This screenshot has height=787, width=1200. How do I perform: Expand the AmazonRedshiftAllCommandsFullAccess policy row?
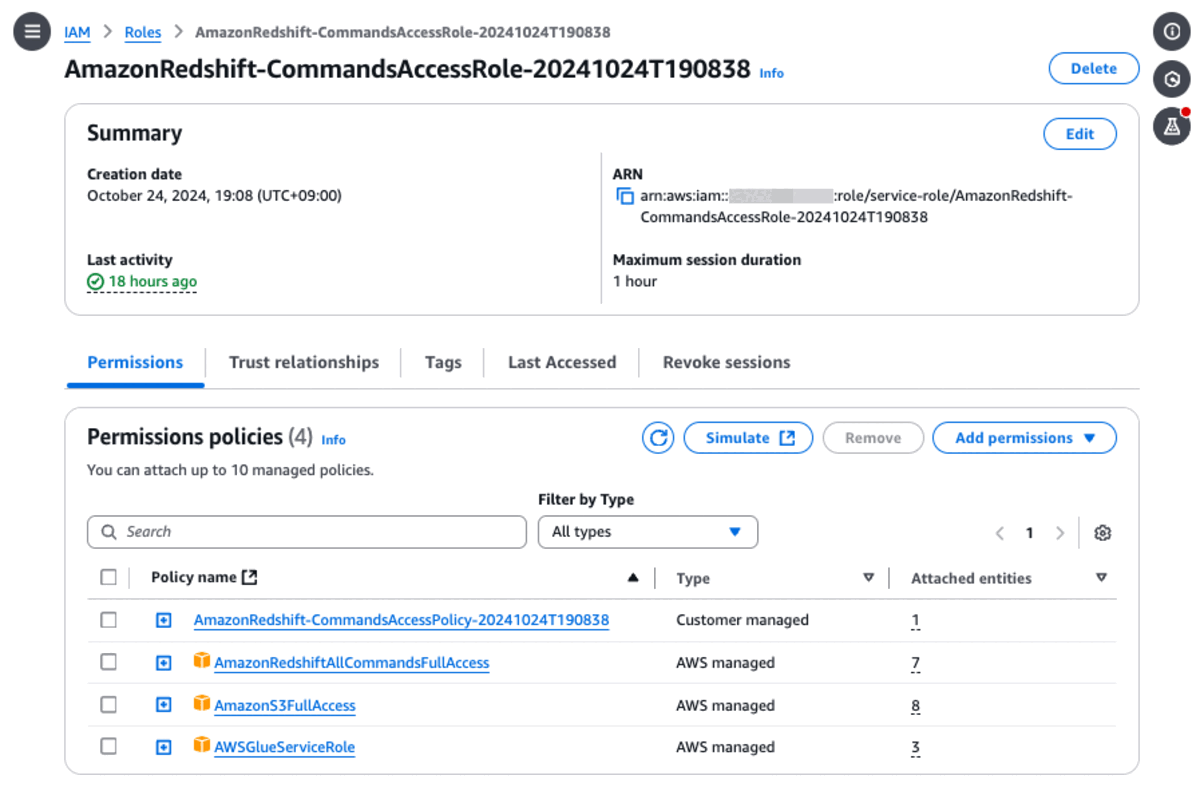click(164, 662)
